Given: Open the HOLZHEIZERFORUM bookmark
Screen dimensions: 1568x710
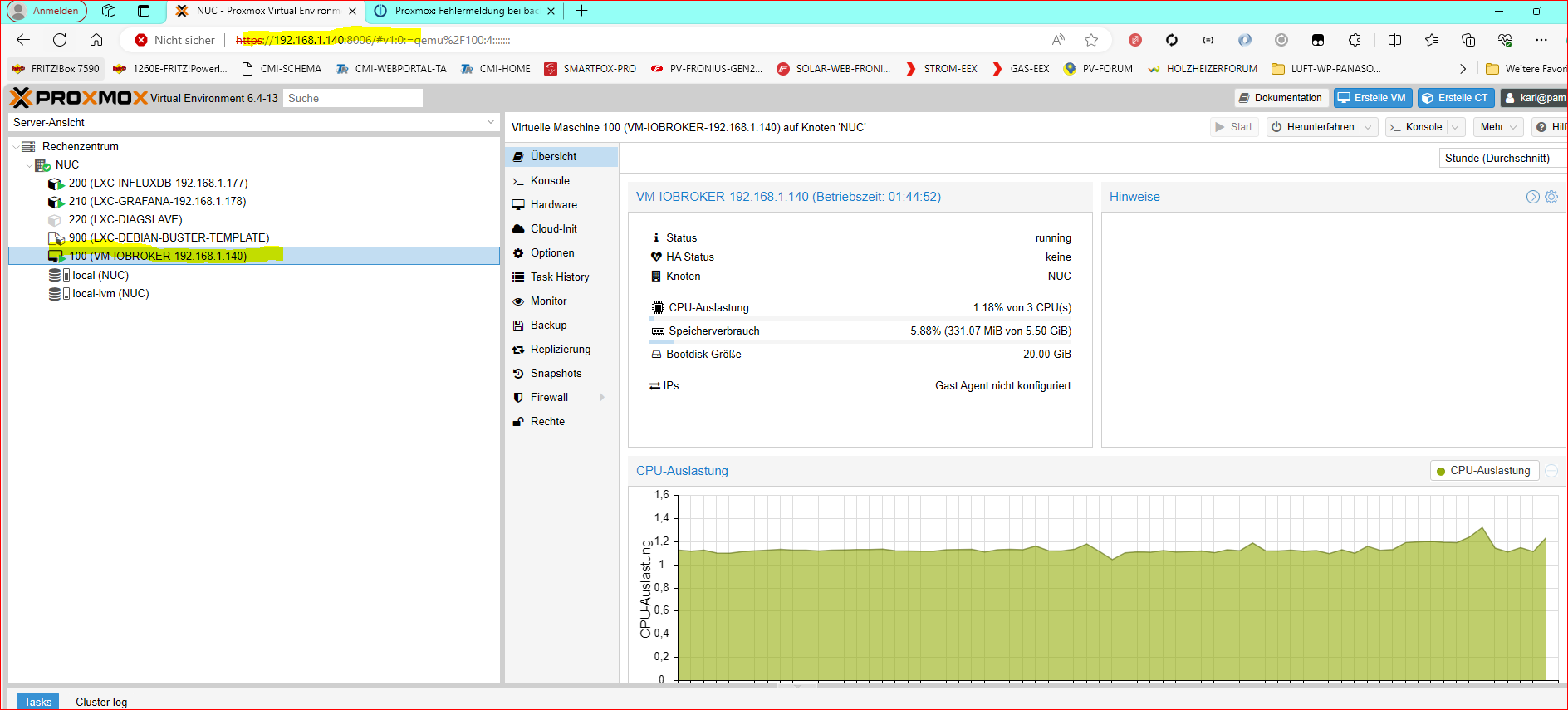Looking at the screenshot, I should tap(1202, 69).
